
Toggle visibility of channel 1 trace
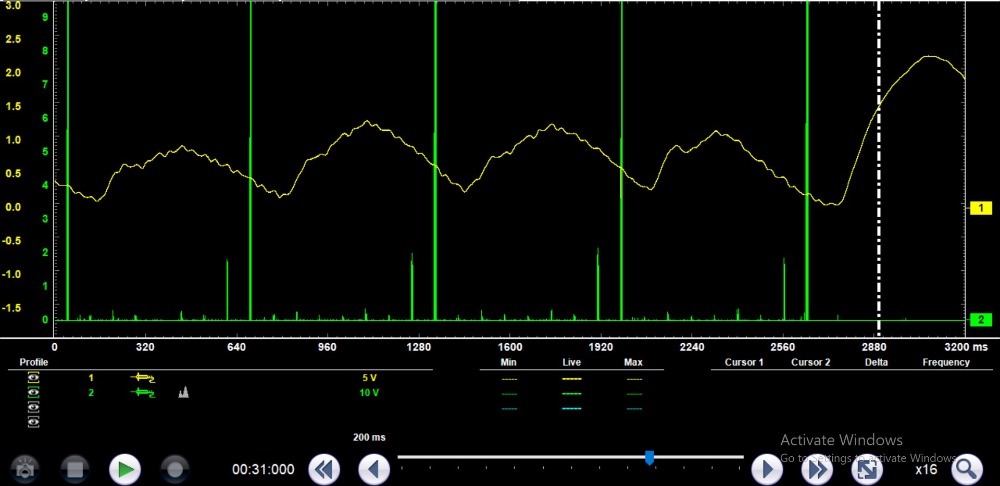[35, 378]
